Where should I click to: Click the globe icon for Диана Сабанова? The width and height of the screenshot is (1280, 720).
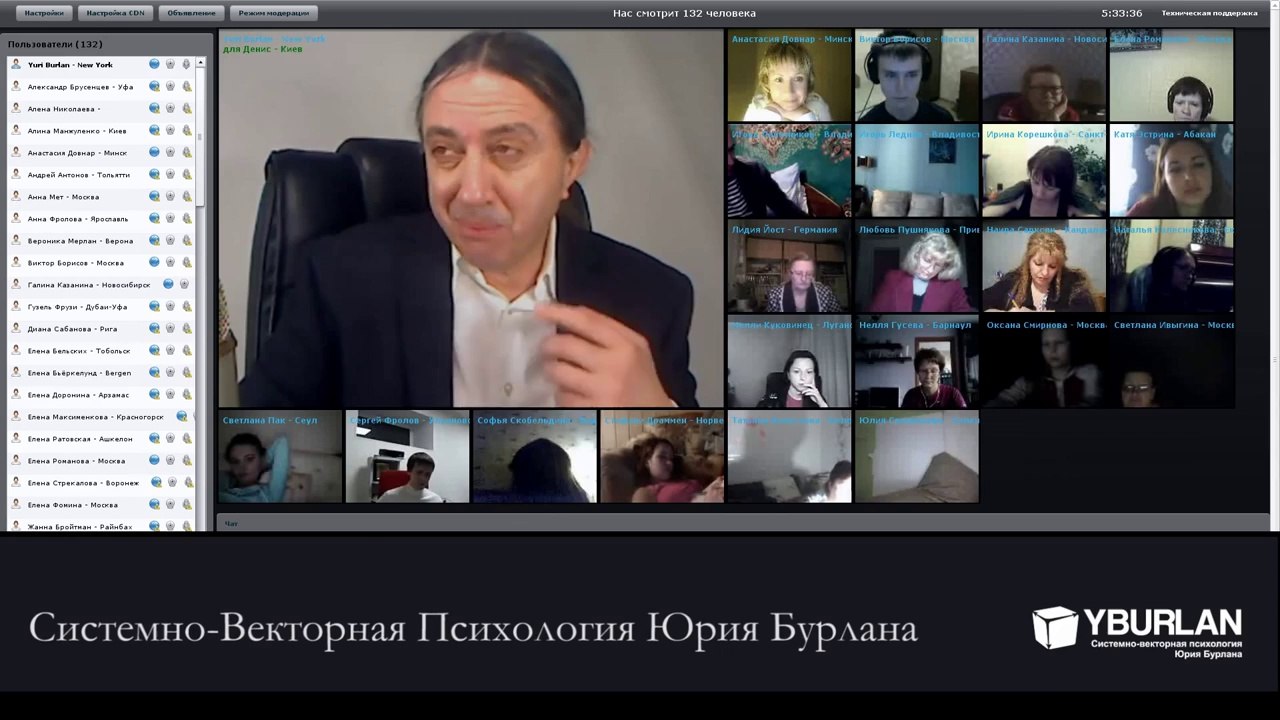[154, 328]
